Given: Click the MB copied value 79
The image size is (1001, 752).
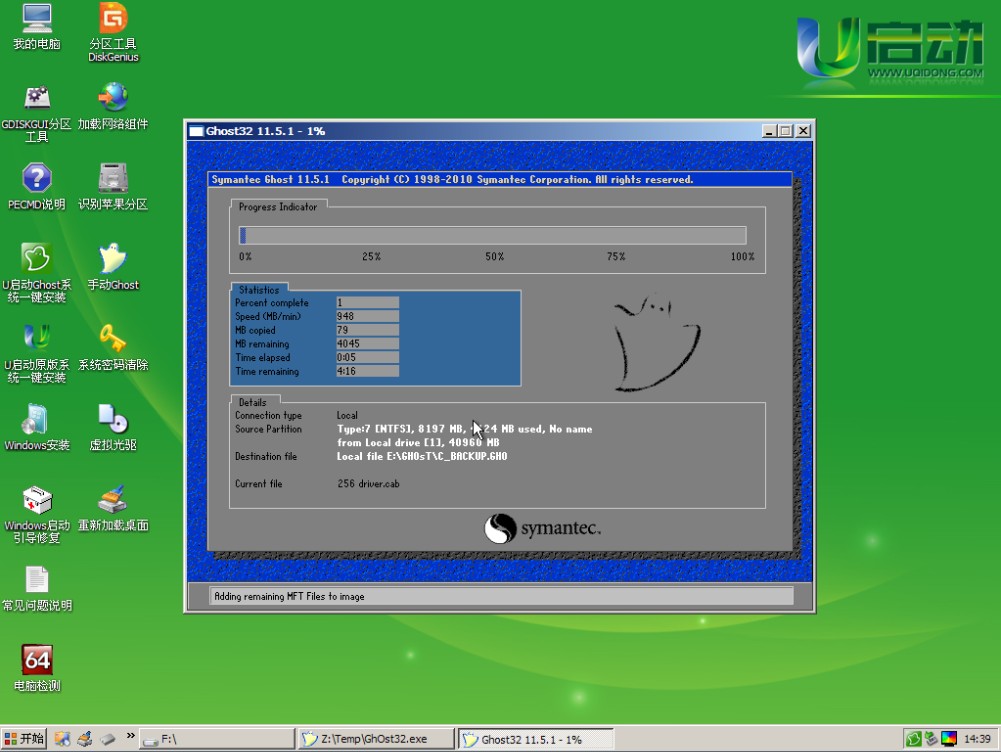Looking at the screenshot, I should click(367, 330).
